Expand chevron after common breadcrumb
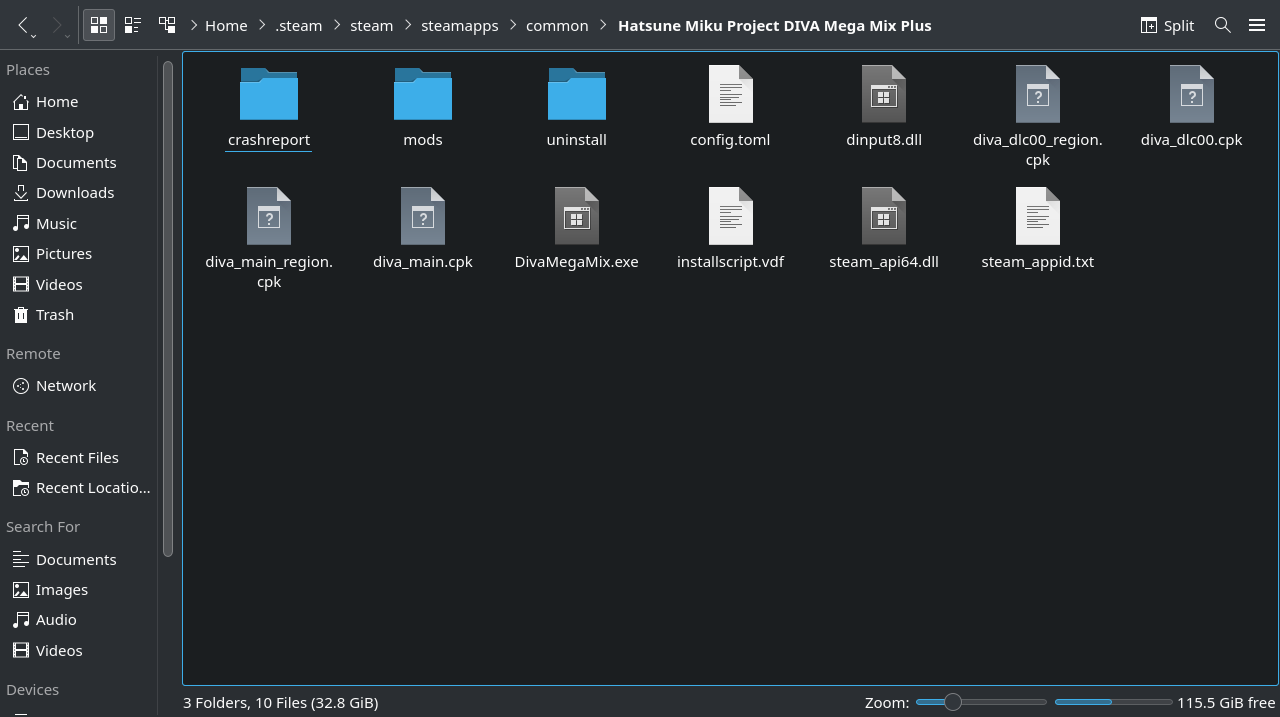1280x717 pixels. point(603,25)
